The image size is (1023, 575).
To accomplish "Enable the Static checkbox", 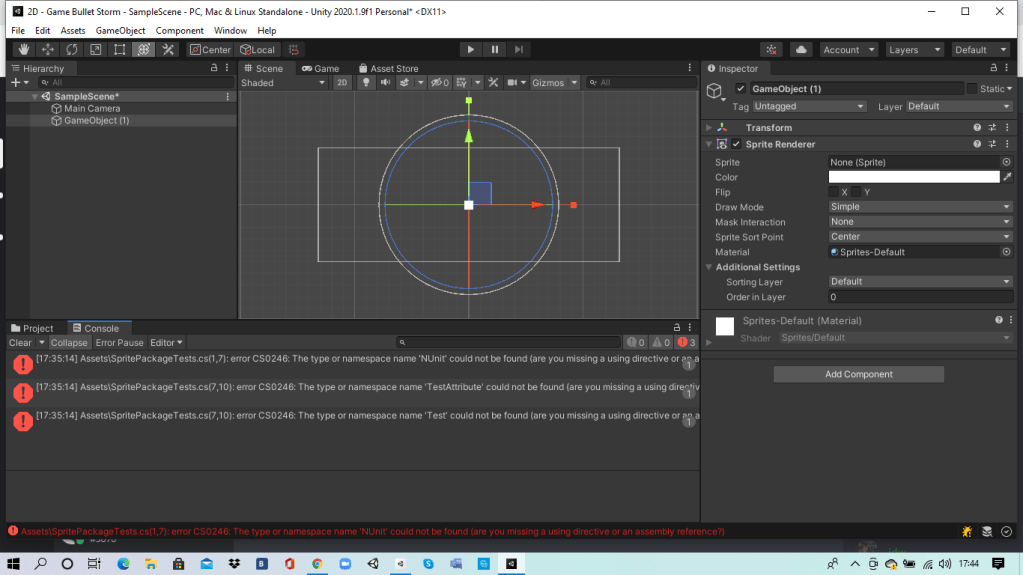I will [971, 89].
